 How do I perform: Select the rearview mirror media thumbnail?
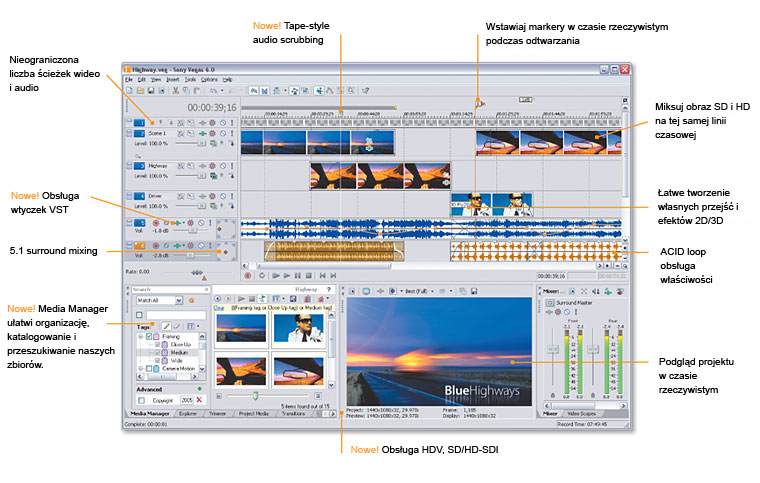coord(299,372)
